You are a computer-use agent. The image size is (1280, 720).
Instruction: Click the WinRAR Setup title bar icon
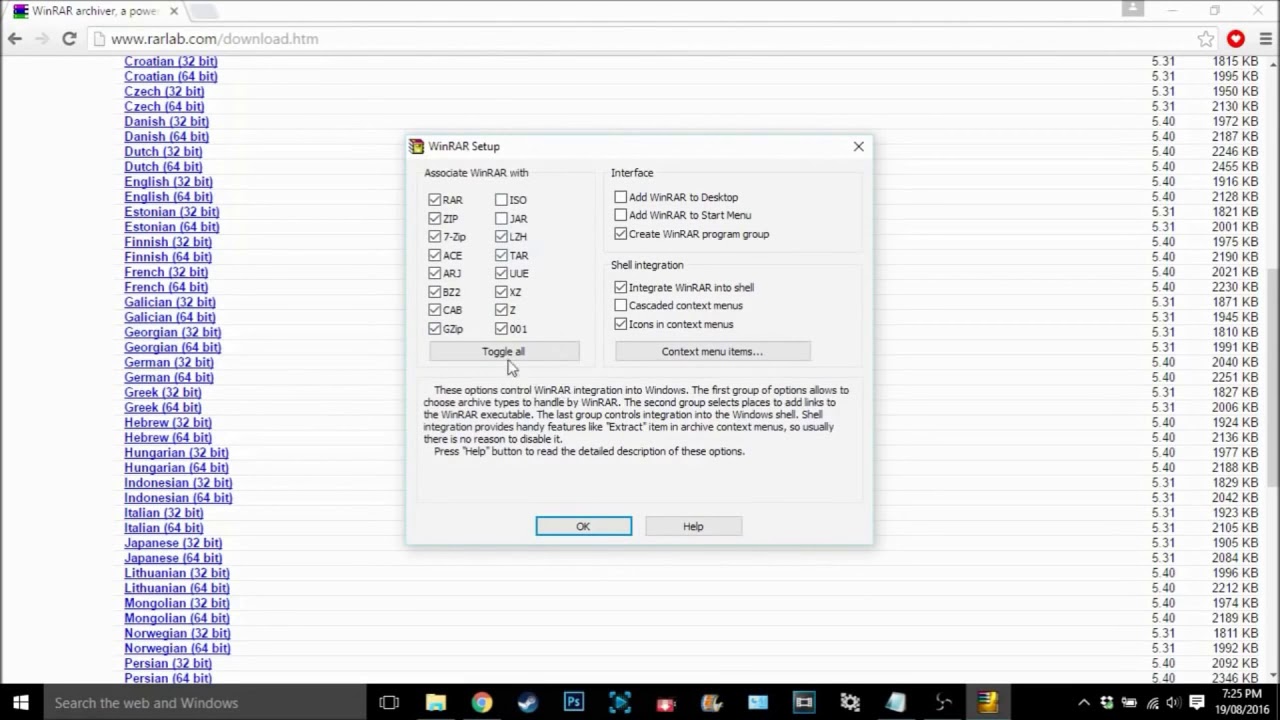(416, 146)
